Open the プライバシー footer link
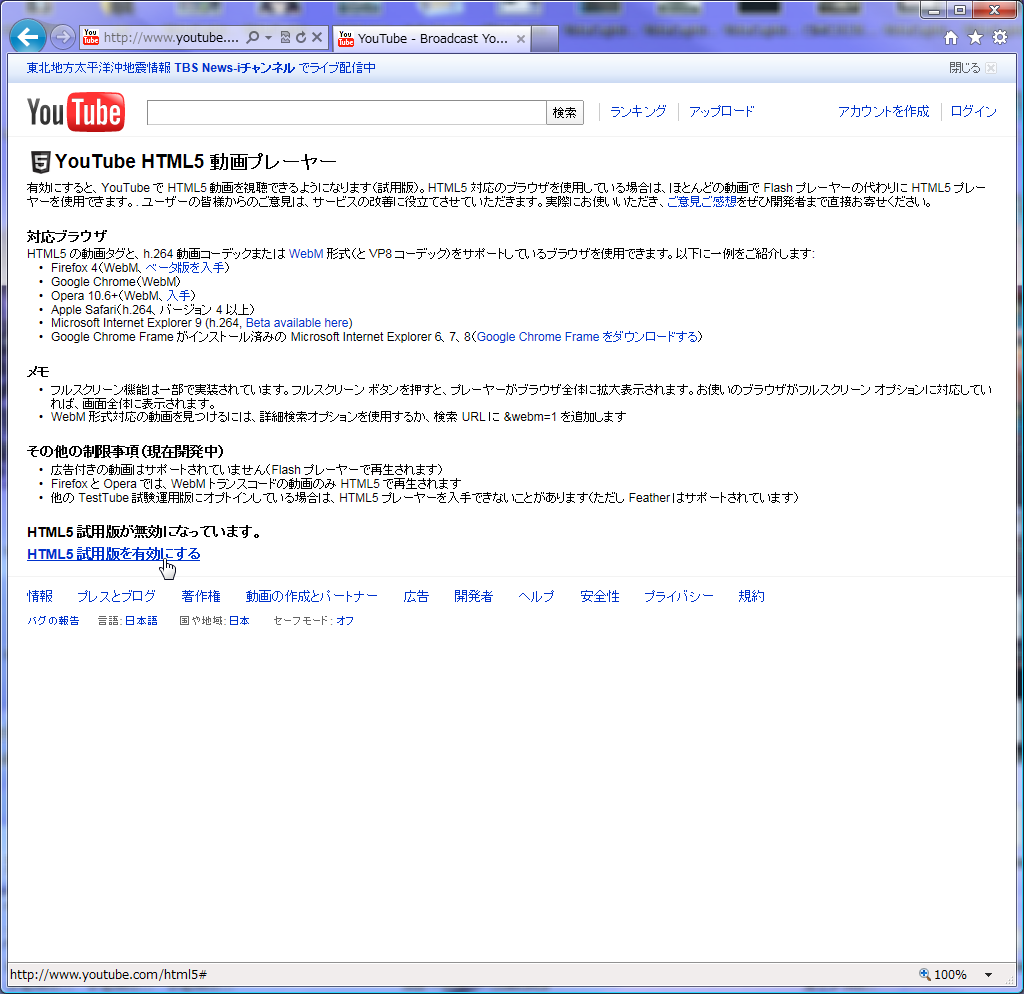Viewport: 1024px width, 994px height. [679, 596]
